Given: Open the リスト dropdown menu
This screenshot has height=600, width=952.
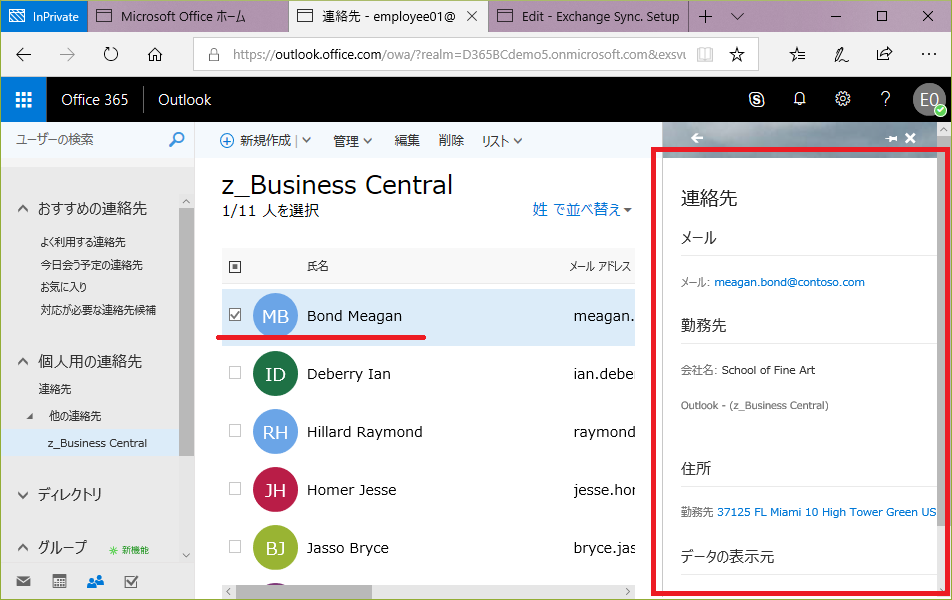Looking at the screenshot, I should (x=502, y=141).
